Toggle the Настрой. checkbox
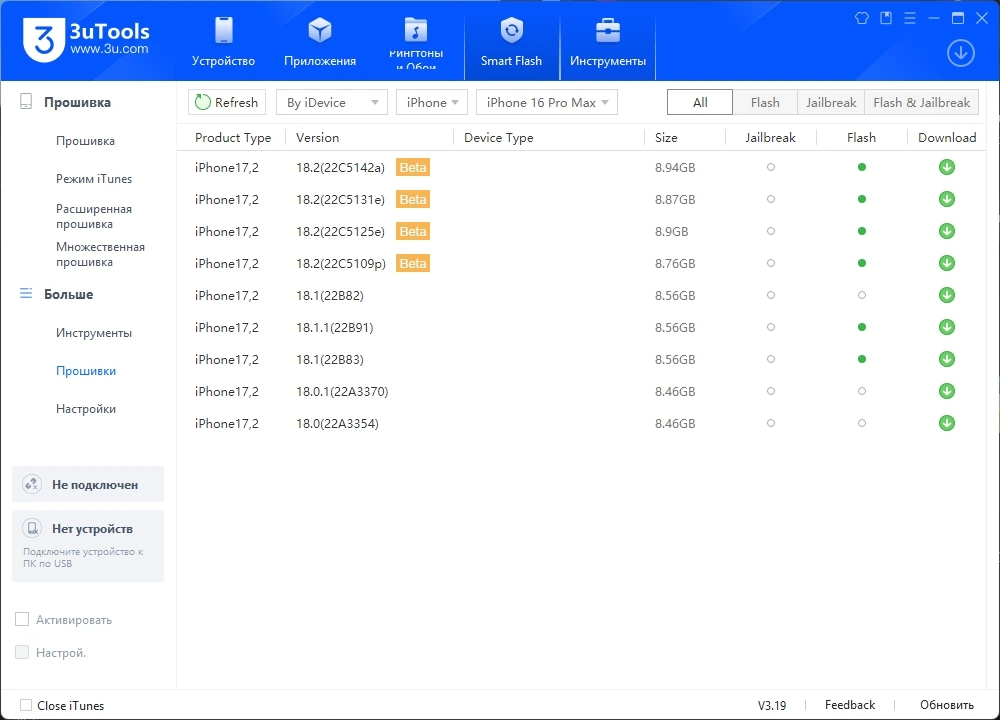 coord(22,652)
